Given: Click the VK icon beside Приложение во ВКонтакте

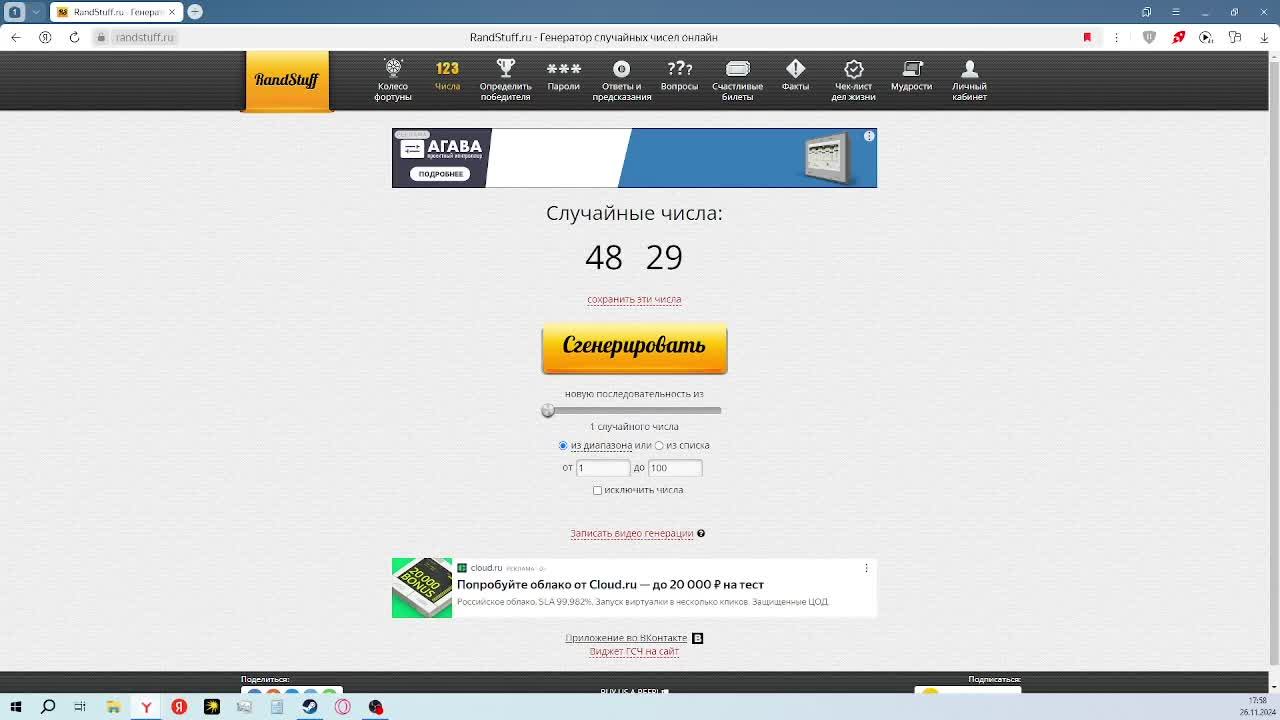Looking at the screenshot, I should click(698, 638).
